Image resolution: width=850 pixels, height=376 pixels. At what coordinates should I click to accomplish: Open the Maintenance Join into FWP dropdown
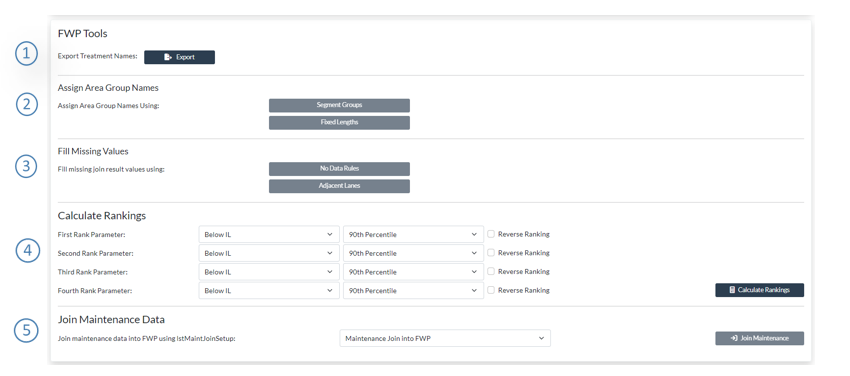pos(445,339)
